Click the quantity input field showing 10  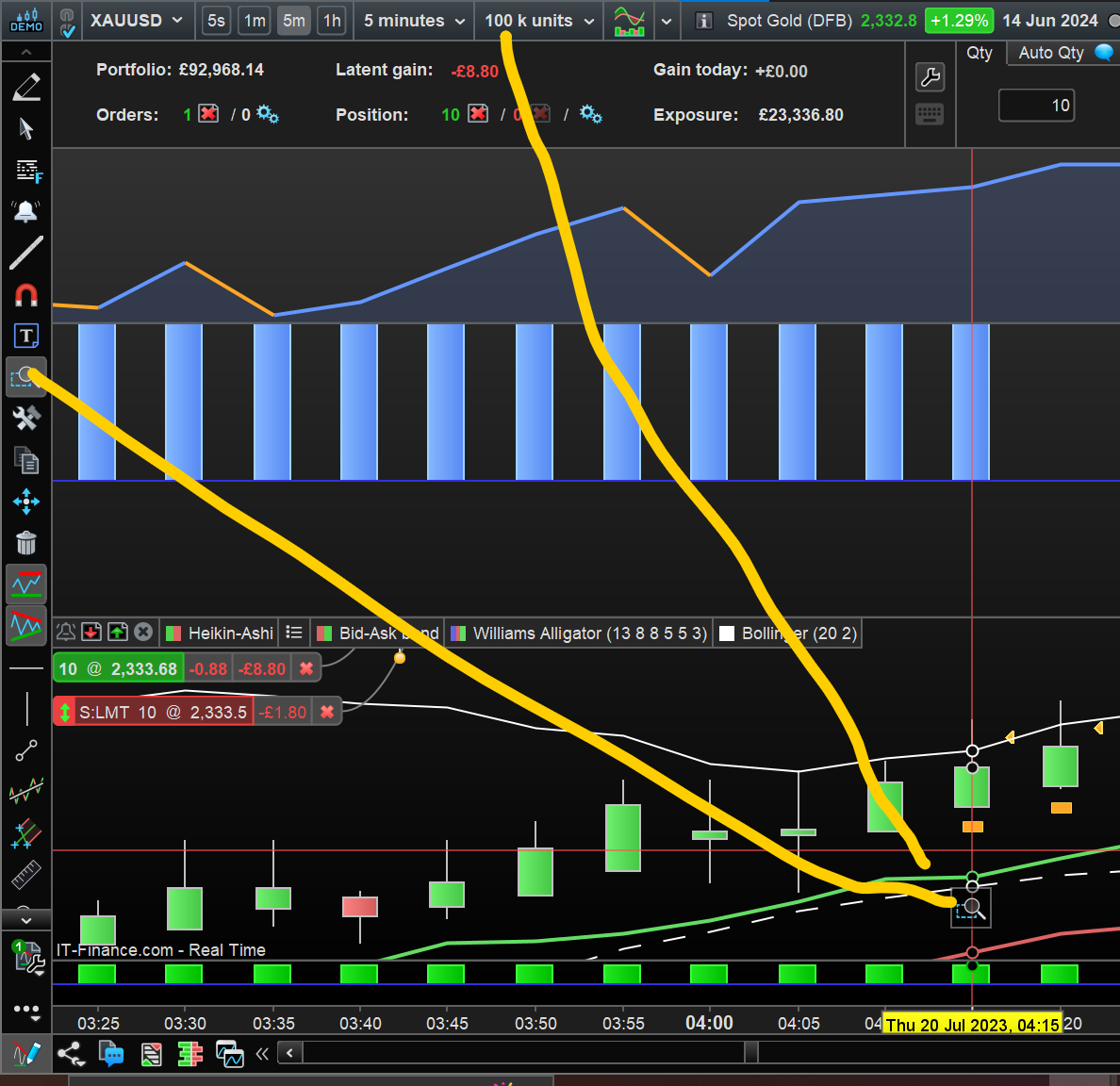(x=1036, y=106)
